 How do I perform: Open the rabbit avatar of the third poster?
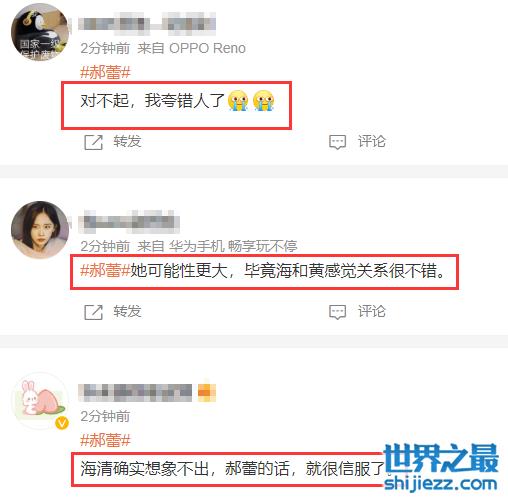(x=40, y=401)
